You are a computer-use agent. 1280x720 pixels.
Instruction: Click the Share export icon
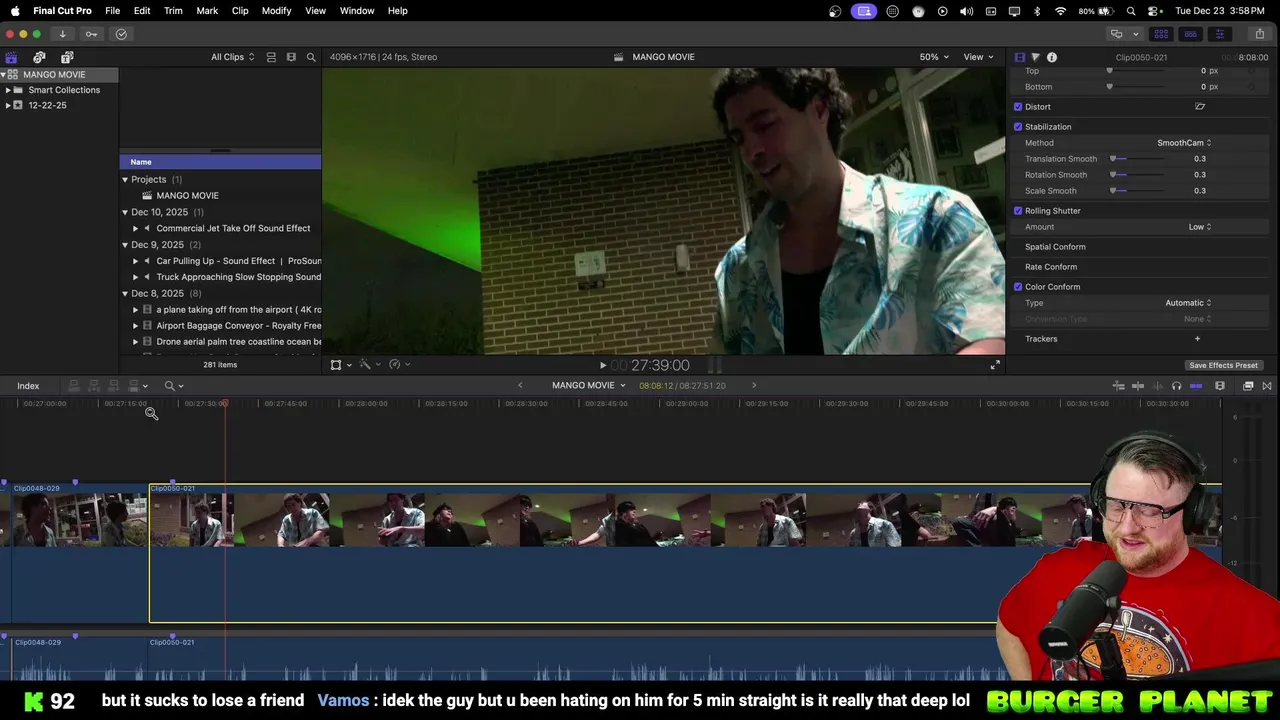pos(1259,34)
